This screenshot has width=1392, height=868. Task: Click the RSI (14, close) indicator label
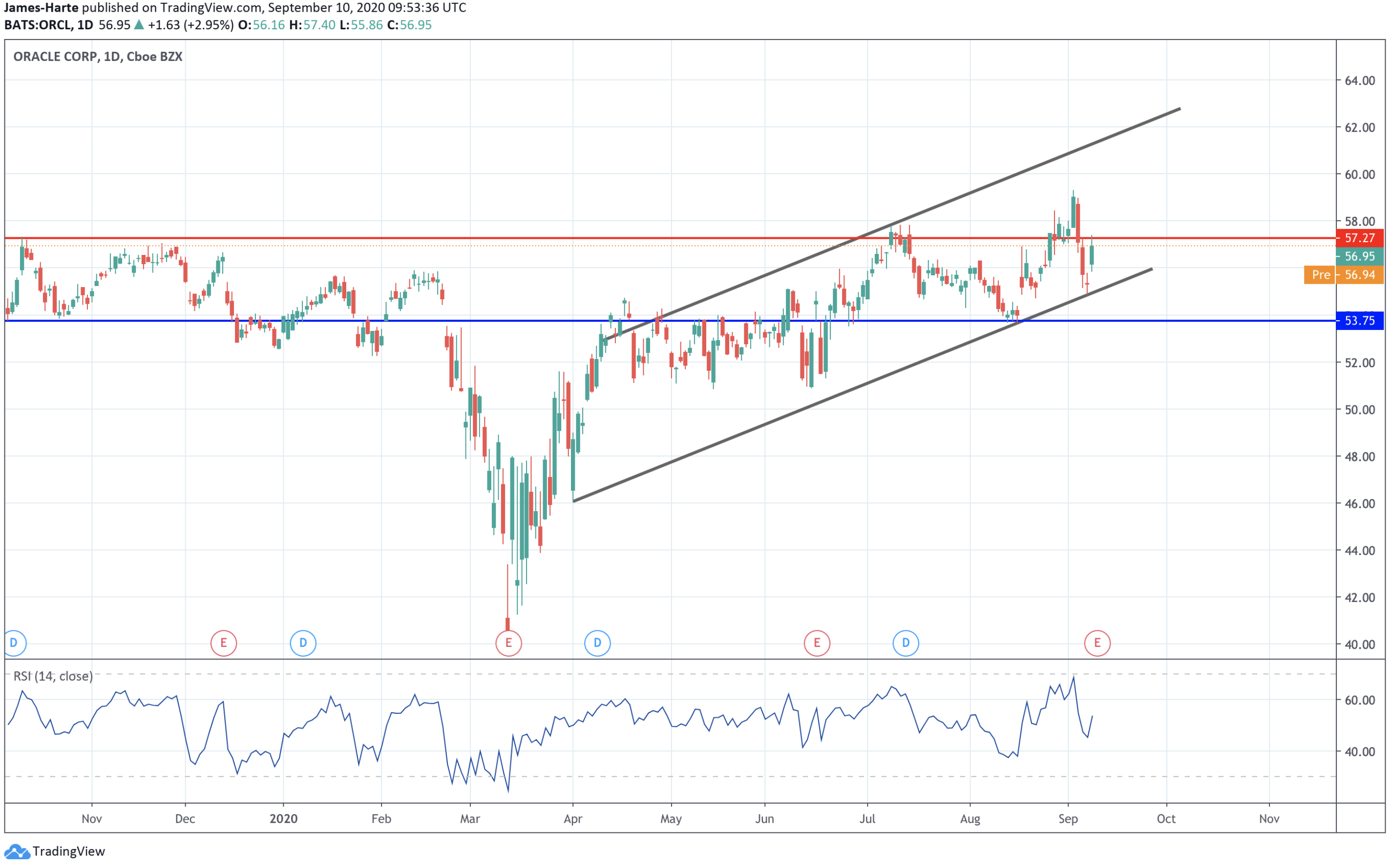[x=53, y=676]
